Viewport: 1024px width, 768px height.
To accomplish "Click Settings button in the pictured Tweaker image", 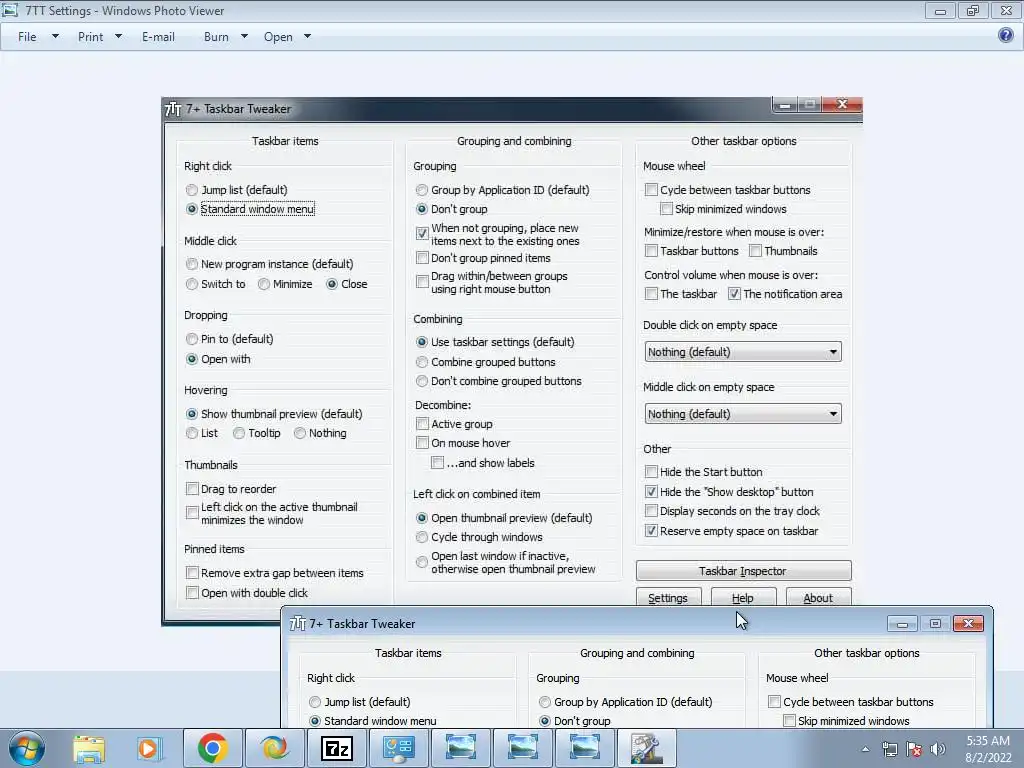I will click(x=668, y=598).
